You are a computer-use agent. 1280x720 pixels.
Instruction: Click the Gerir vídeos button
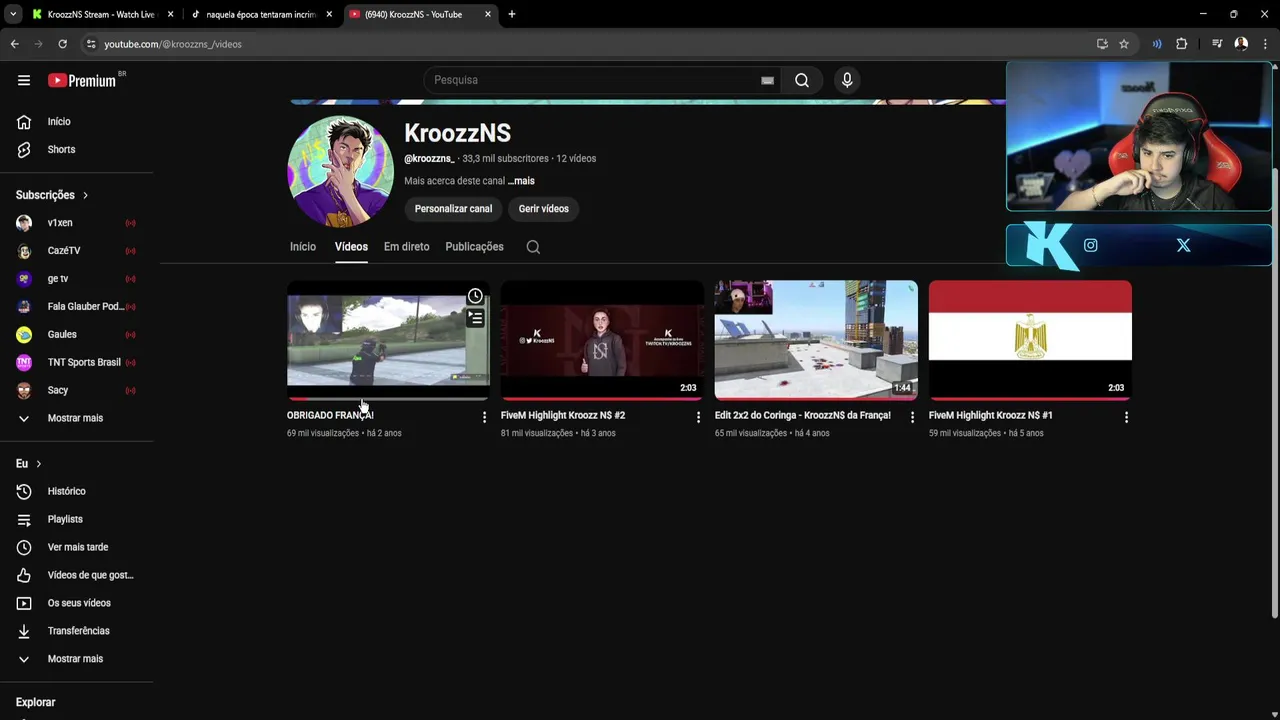543,209
